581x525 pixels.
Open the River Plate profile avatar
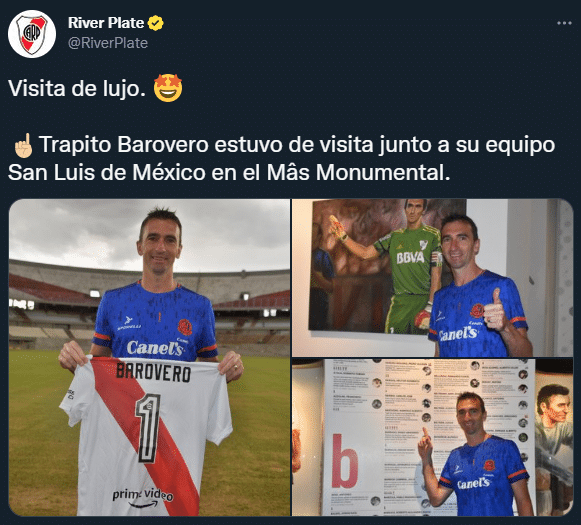click(x=32, y=34)
